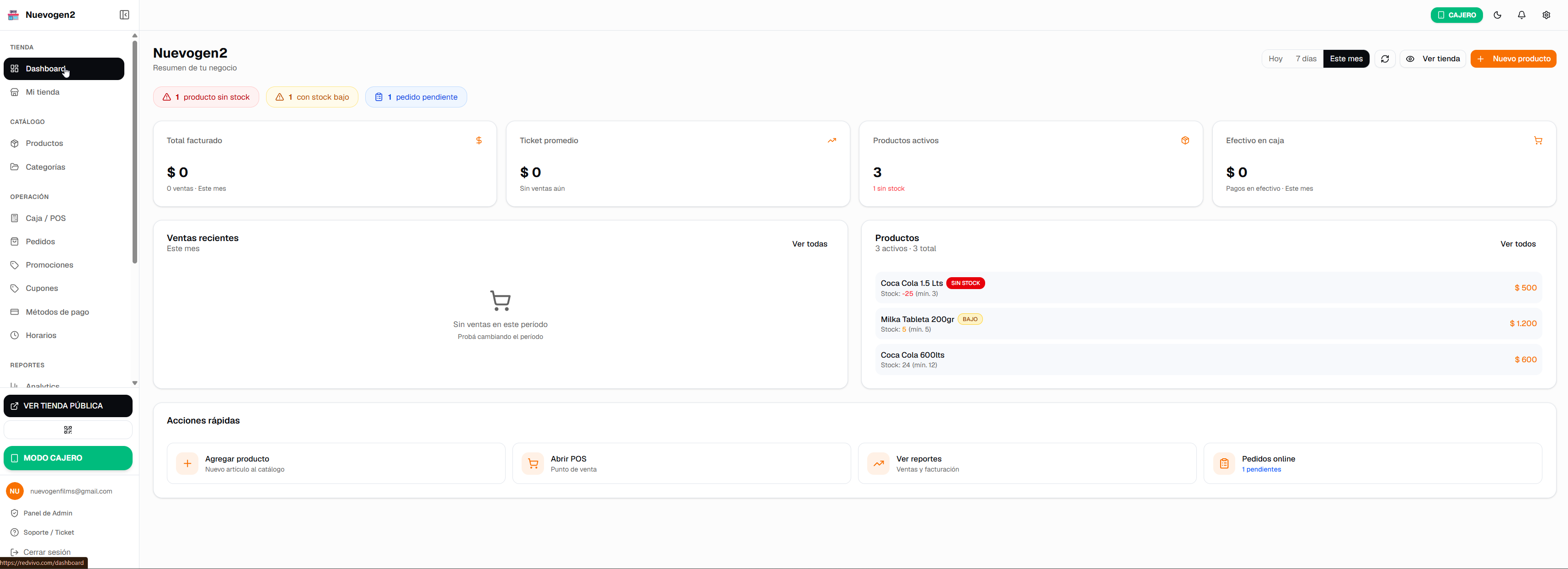Open Cupones in the sidebar

pyautogui.click(x=64, y=288)
